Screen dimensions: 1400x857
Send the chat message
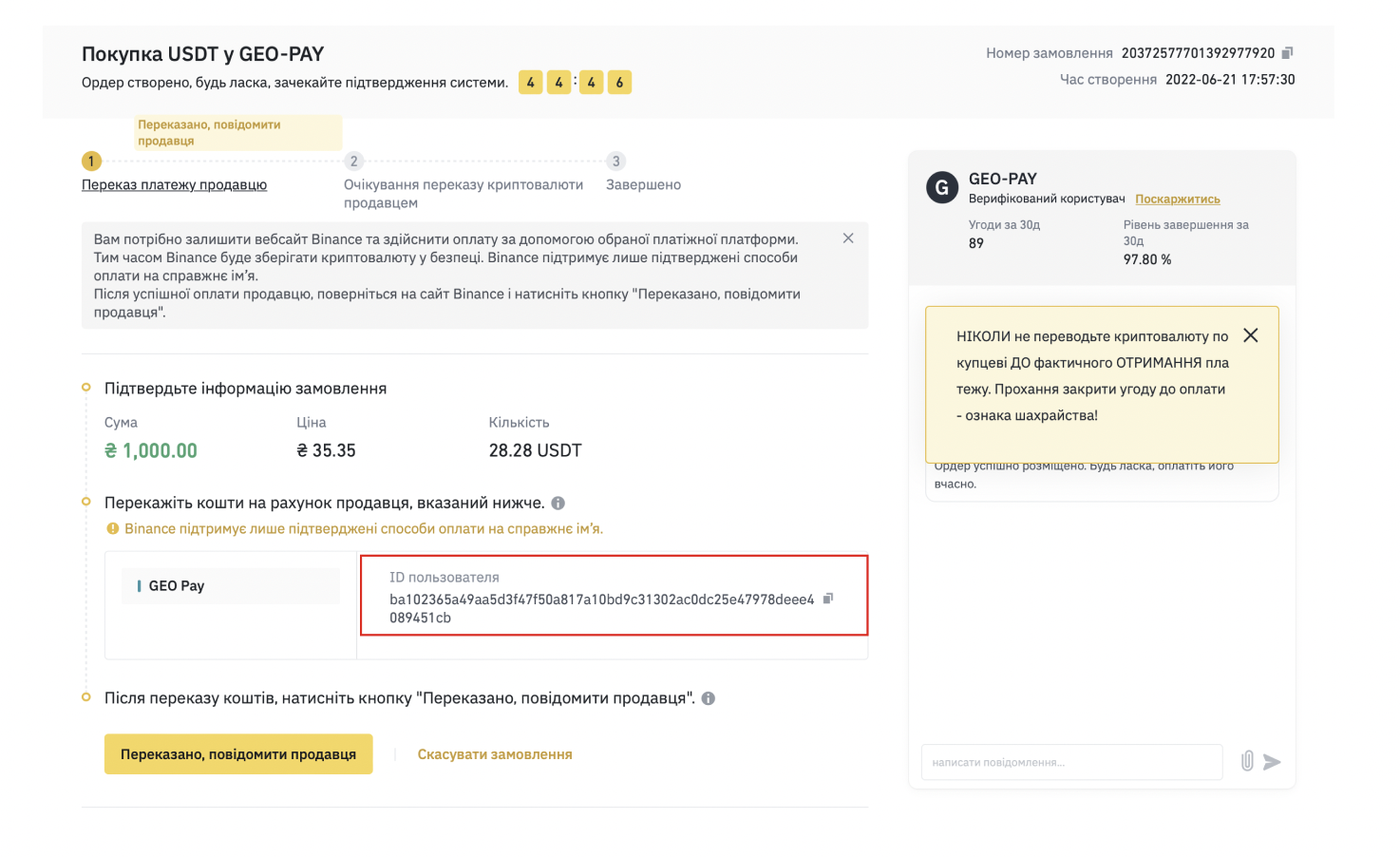[1273, 762]
